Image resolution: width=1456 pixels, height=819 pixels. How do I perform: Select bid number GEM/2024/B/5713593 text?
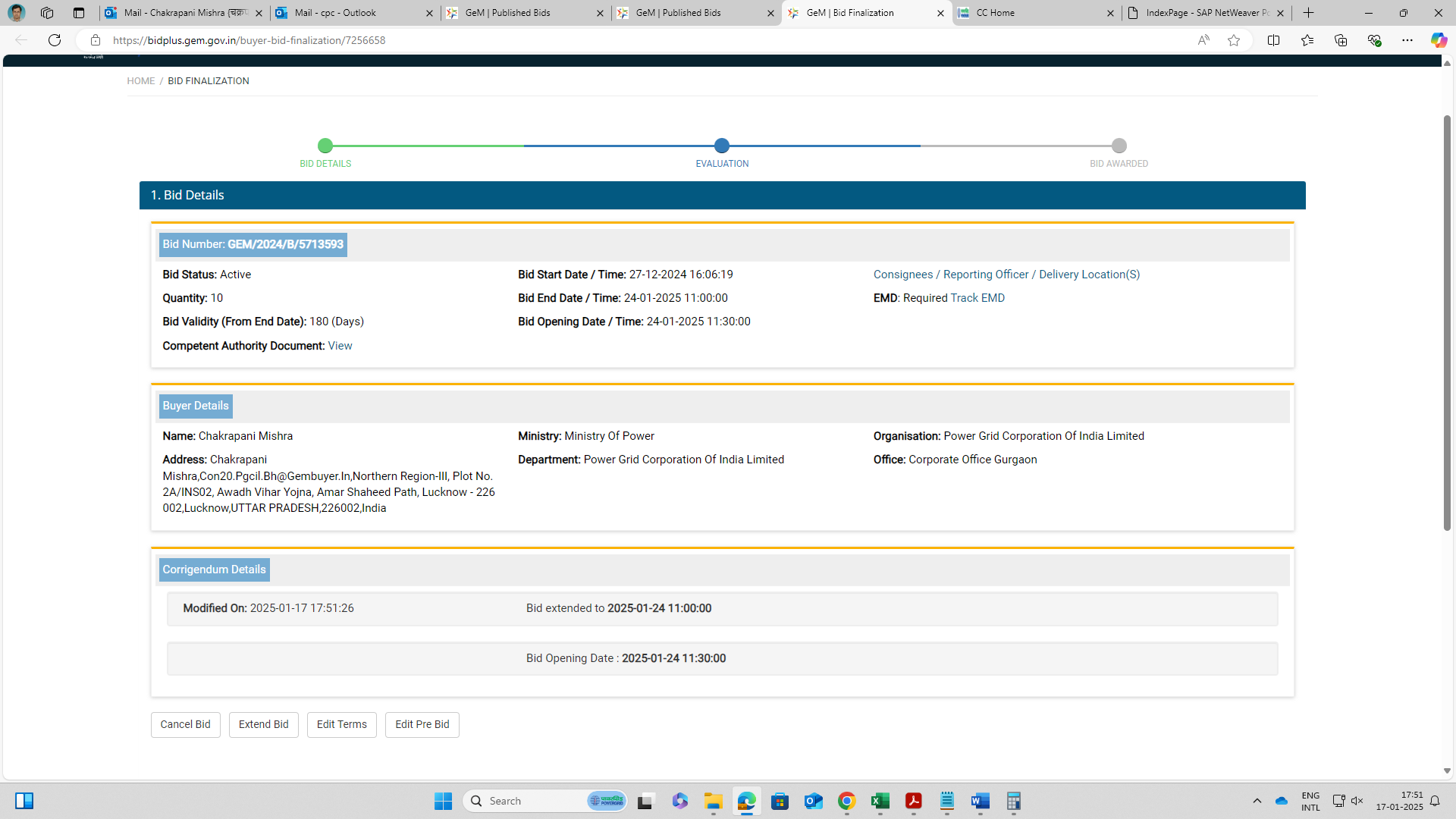285,244
